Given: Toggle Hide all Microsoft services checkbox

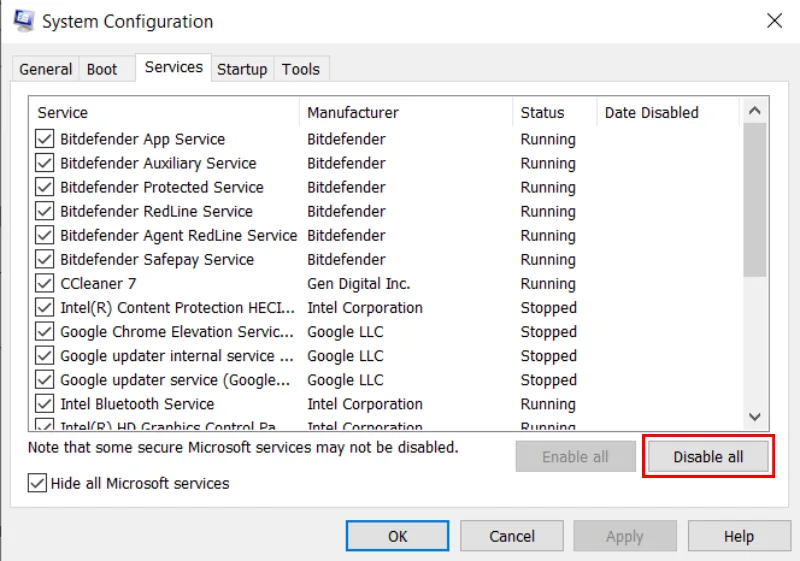Looking at the screenshot, I should click(37, 483).
